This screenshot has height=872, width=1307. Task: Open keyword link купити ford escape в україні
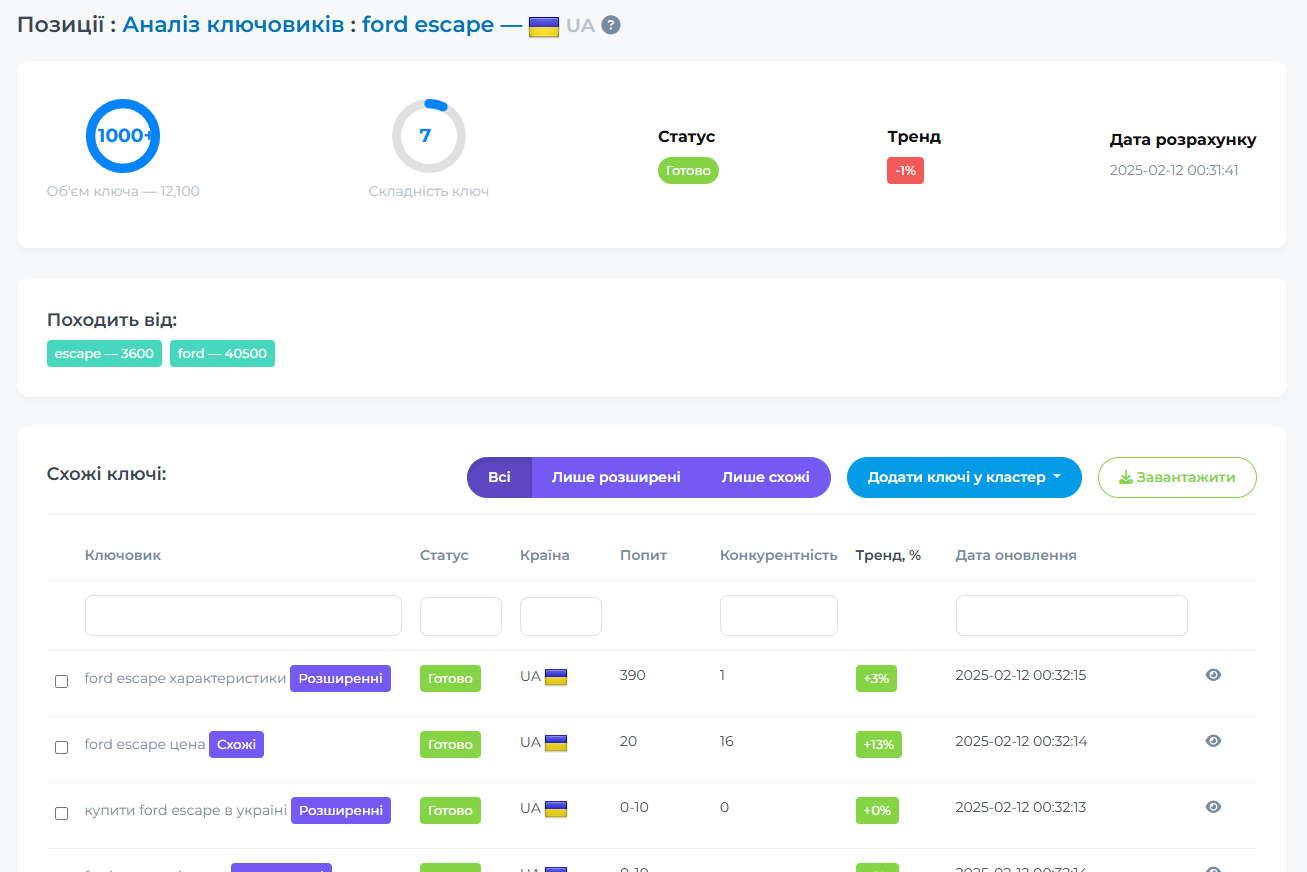coord(186,810)
